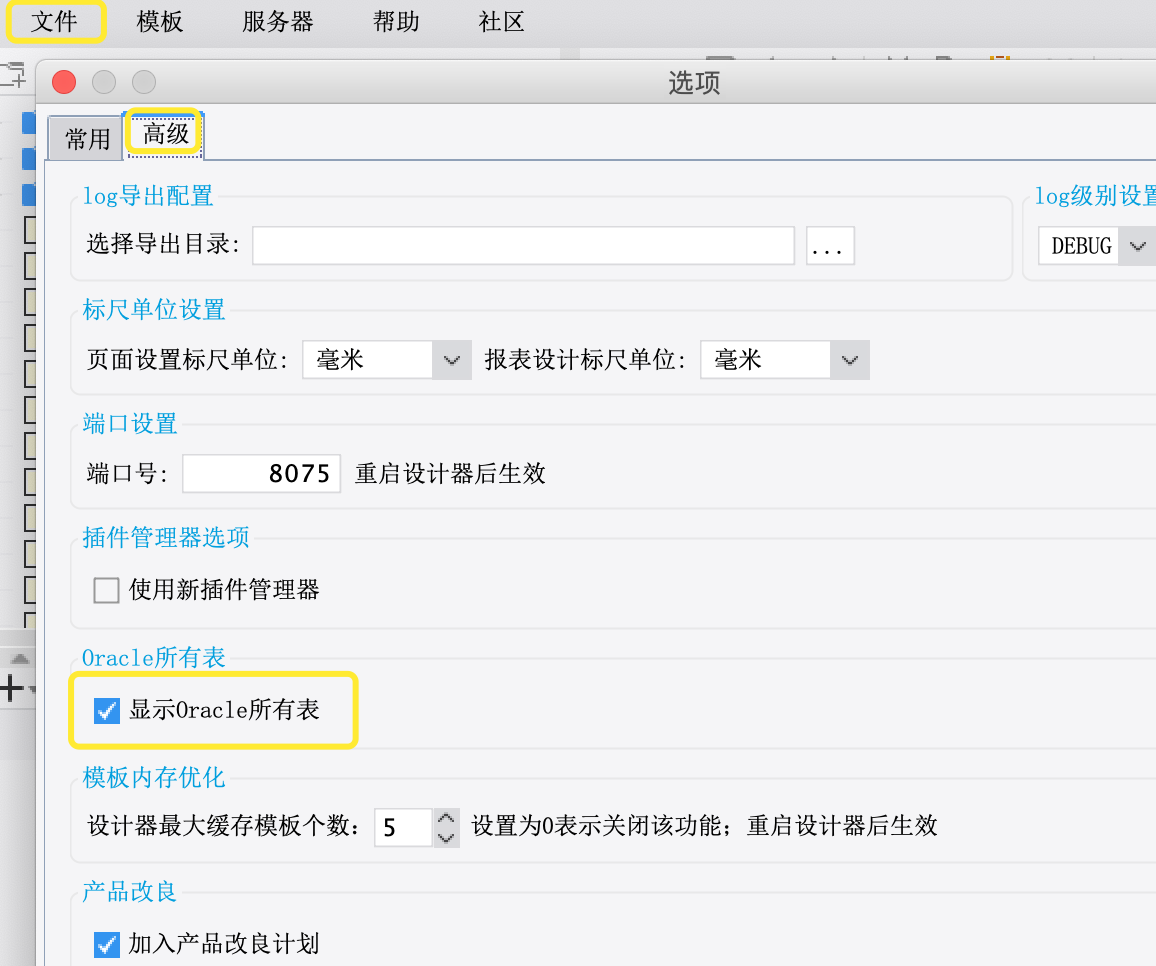
Task: Open the 服务器 menu
Action: [277, 21]
